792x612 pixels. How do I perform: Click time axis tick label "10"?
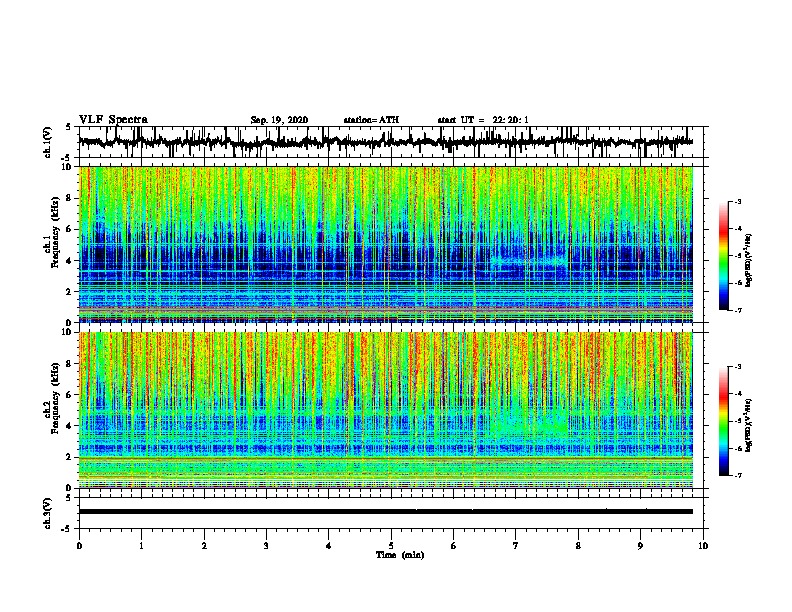pos(703,546)
